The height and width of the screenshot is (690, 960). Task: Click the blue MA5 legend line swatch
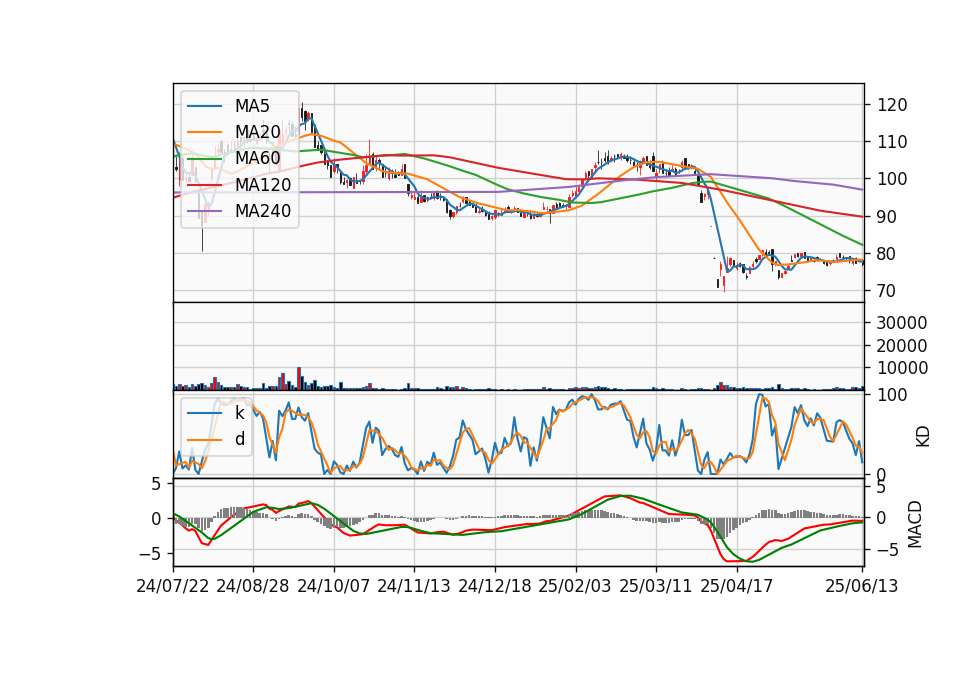pyautogui.click(x=204, y=106)
